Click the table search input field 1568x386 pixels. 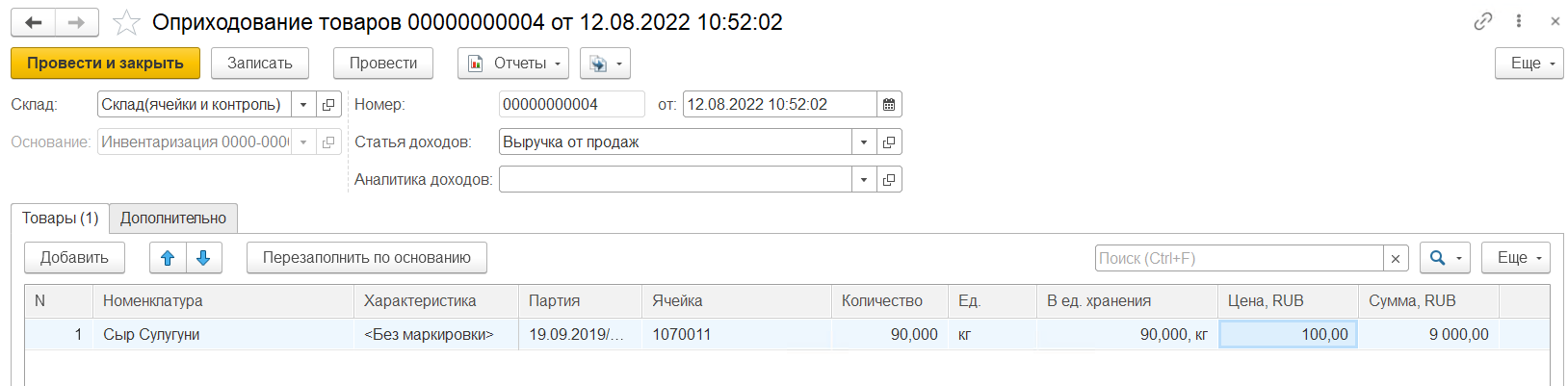[1239, 258]
